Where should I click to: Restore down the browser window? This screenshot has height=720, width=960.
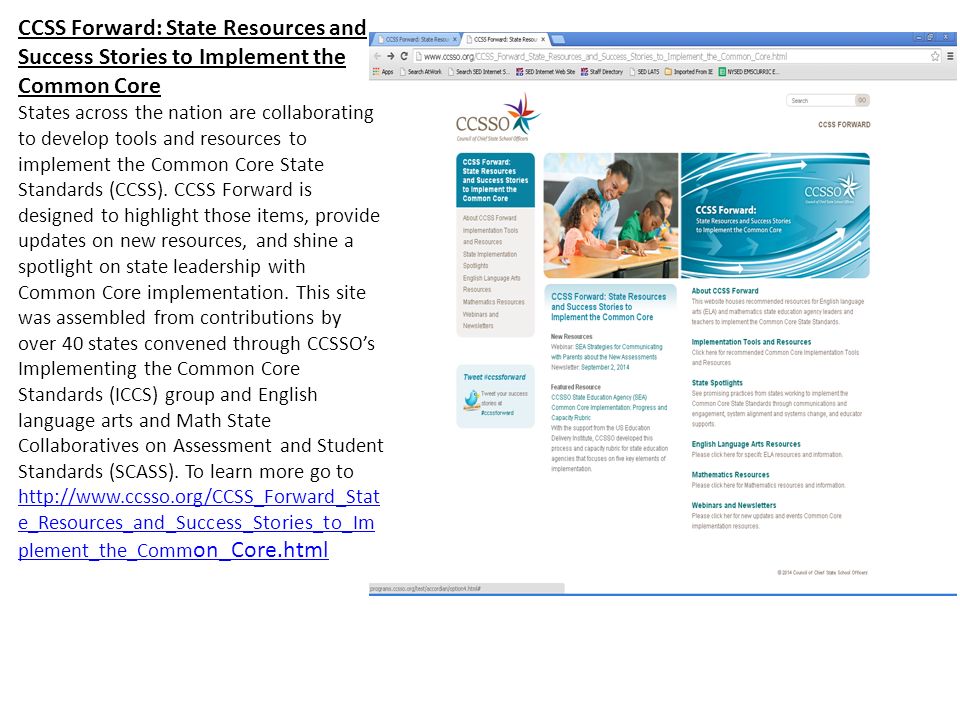point(931,37)
